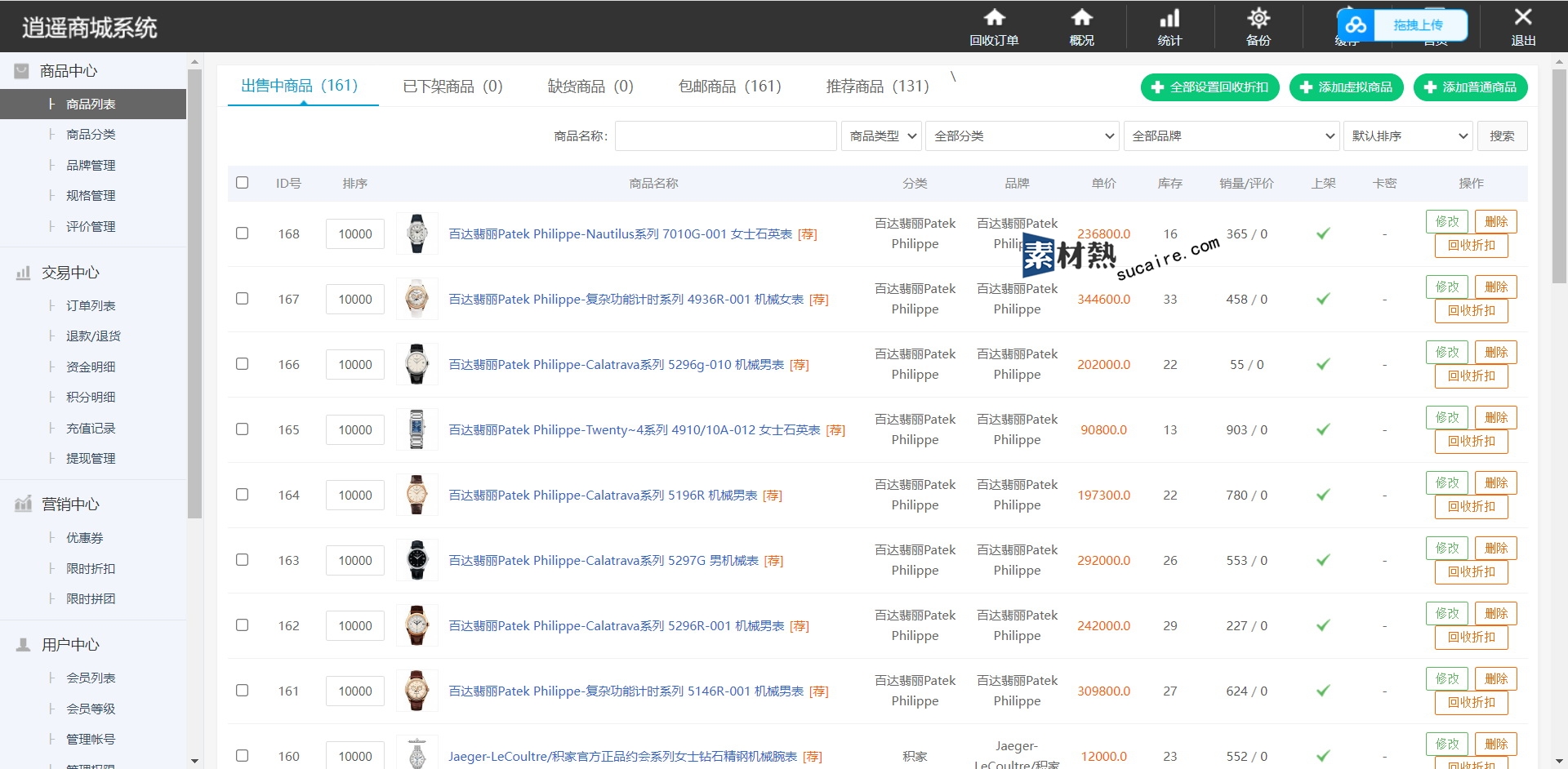The height and width of the screenshot is (769, 1568).
Task: Click 修改 for product 161
Action: 1447,678
